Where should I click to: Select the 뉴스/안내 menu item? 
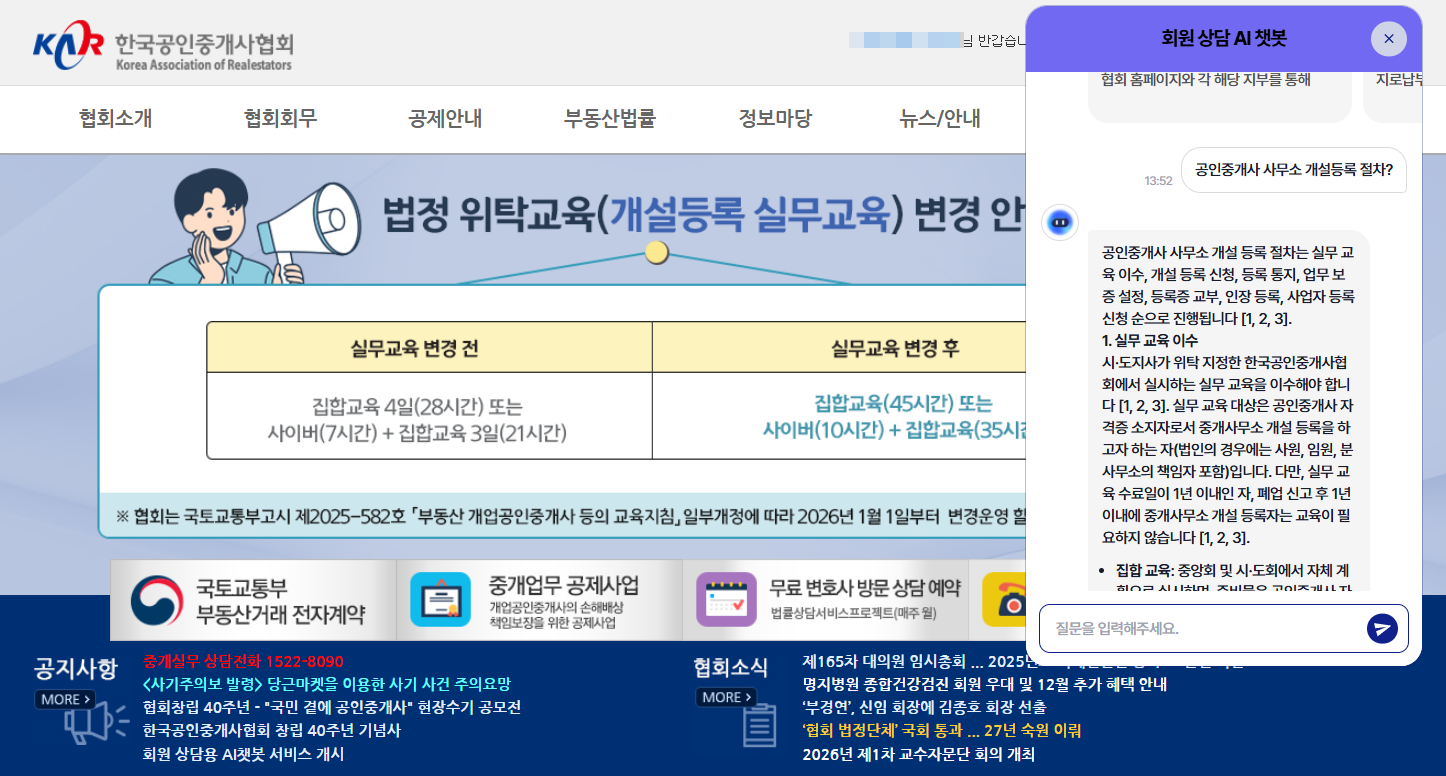(940, 119)
